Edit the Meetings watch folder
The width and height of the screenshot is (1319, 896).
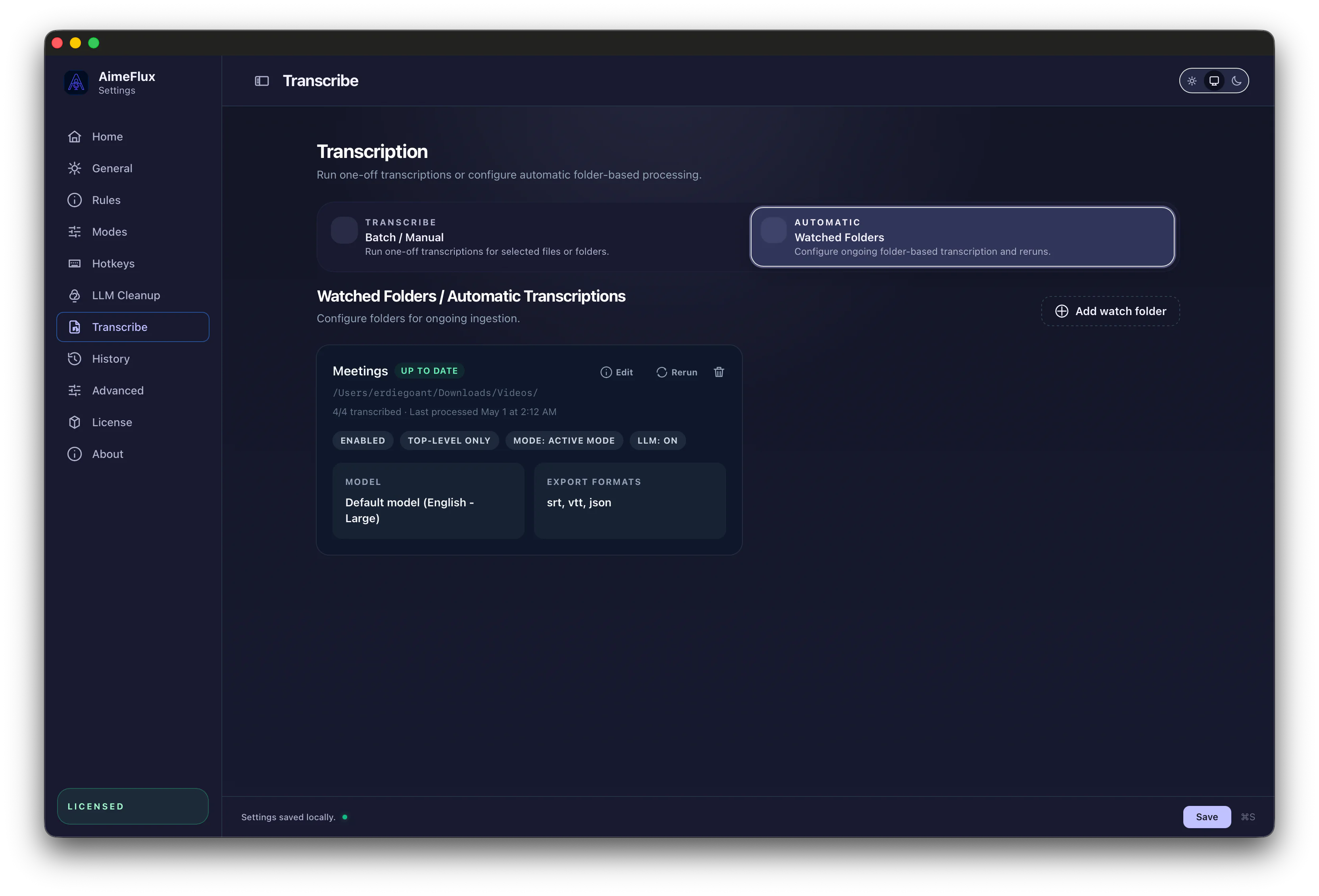(x=616, y=372)
